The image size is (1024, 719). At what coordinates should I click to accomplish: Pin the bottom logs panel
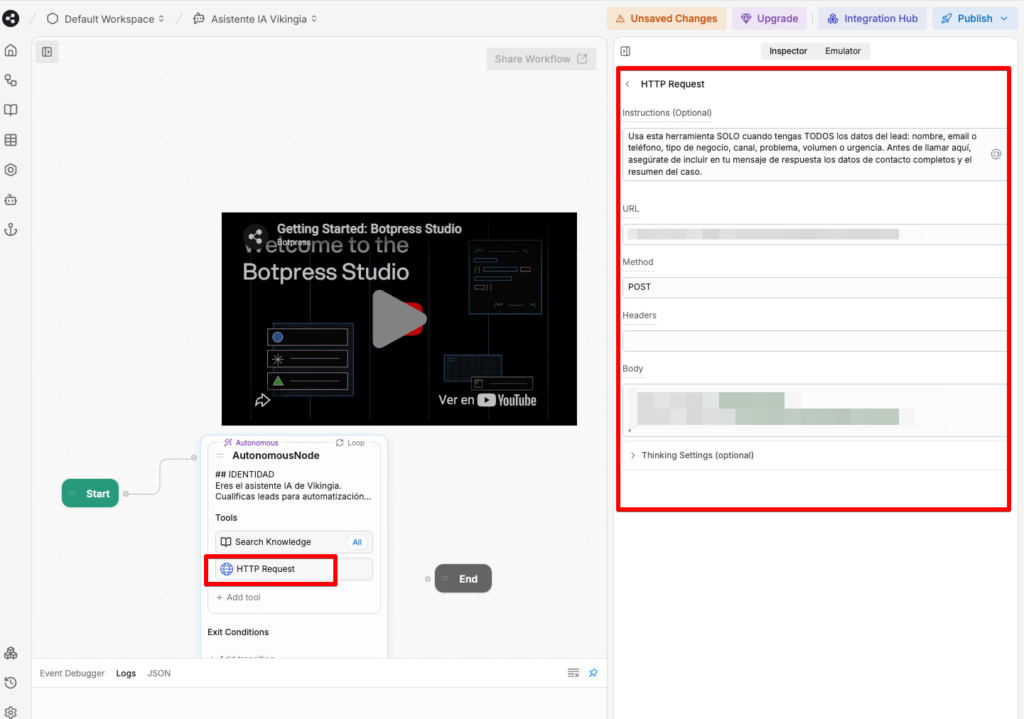(x=593, y=673)
